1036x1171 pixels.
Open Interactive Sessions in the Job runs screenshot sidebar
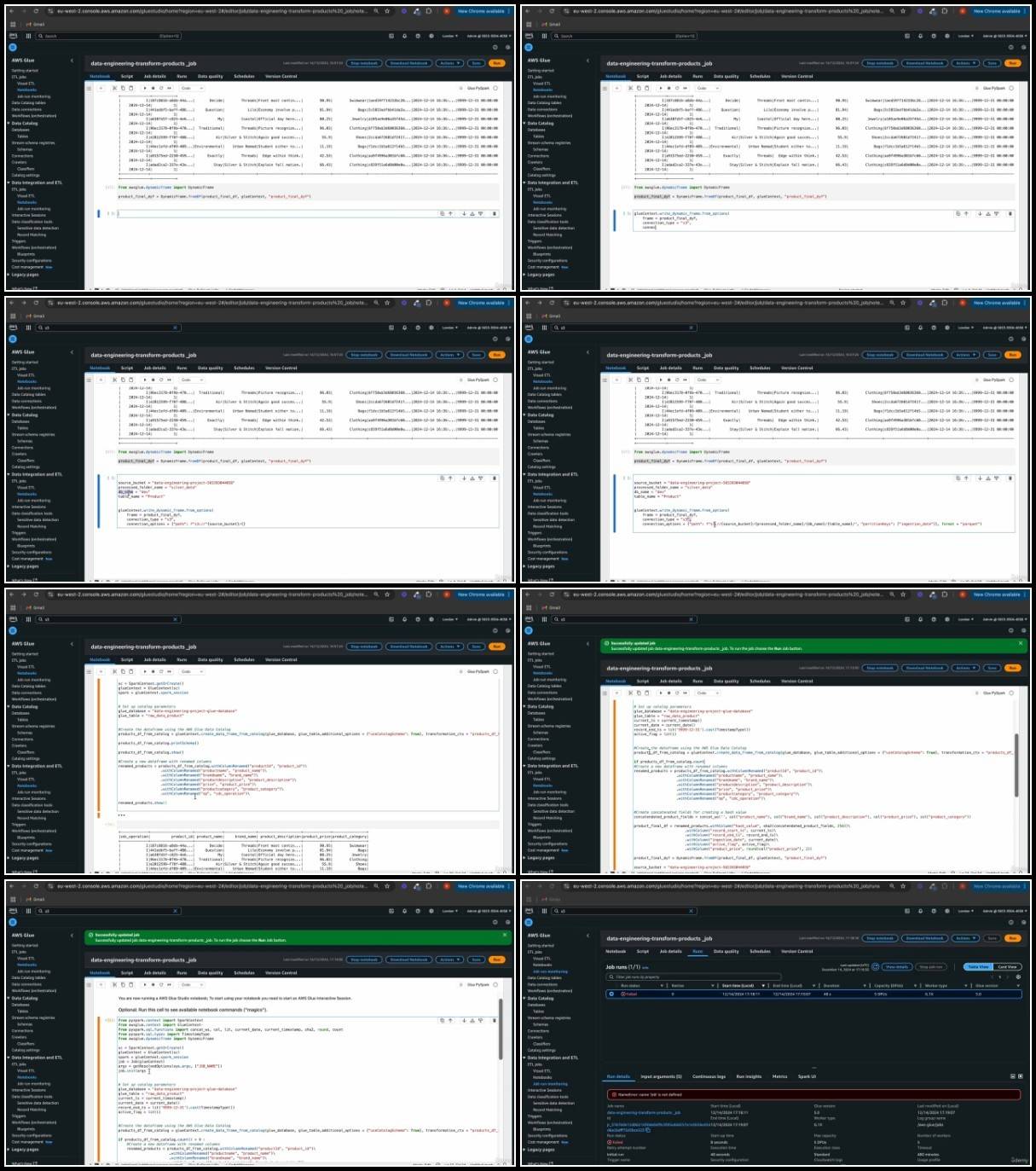542,1090
